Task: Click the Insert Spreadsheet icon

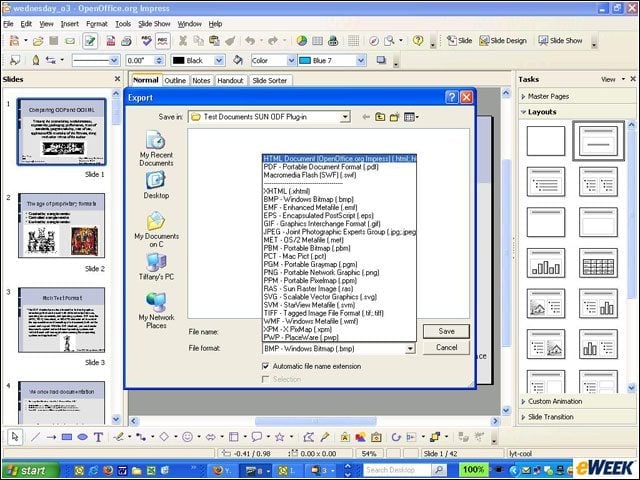Action: pos(317,40)
